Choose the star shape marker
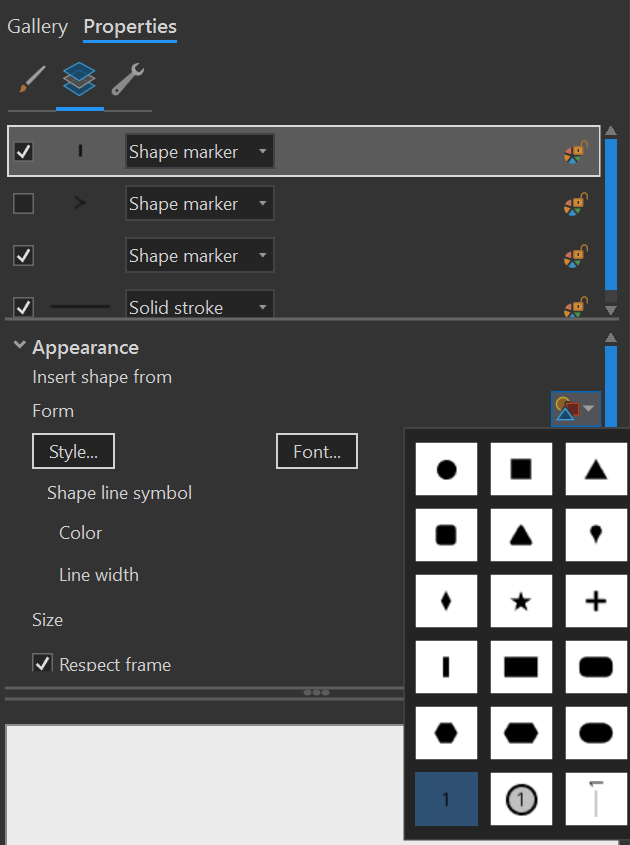Screen dimensions: 630x845 pyautogui.click(x=521, y=601)
